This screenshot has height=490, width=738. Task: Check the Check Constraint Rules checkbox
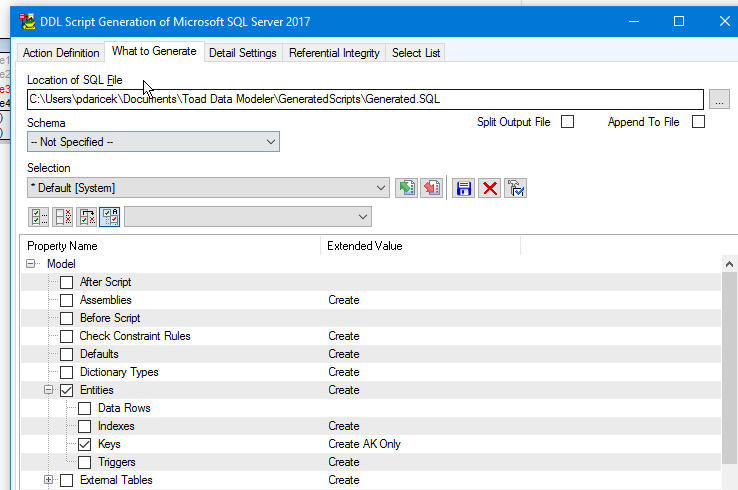click(66, 337)
